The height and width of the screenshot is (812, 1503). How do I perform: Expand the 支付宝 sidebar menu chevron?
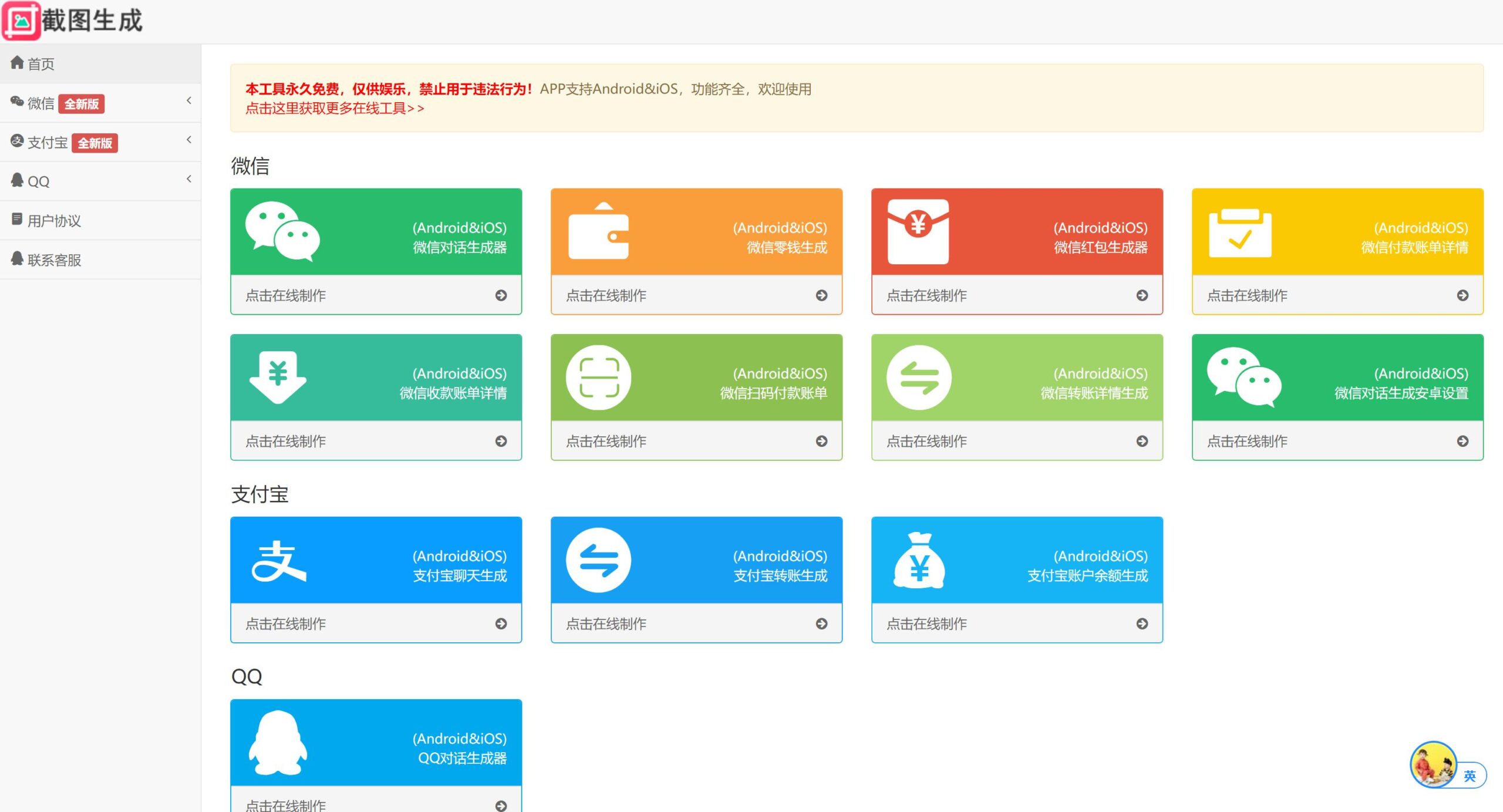189,140
